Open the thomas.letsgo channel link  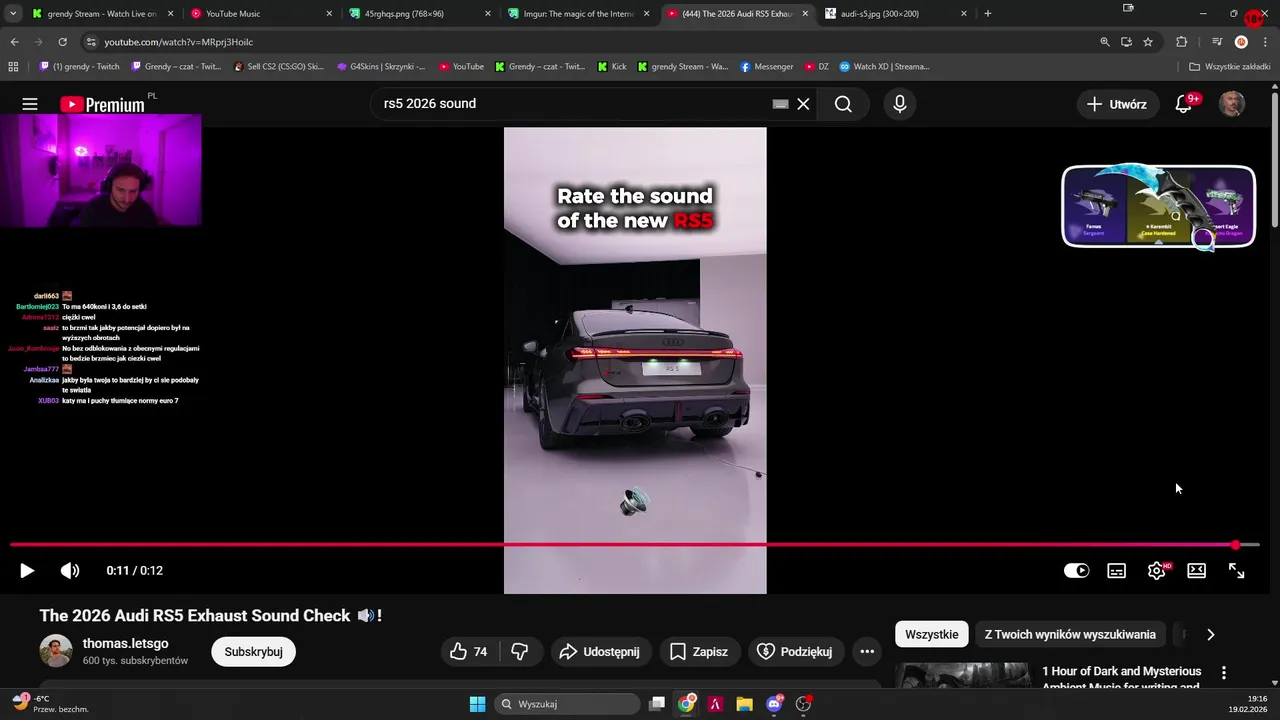(125, 643)
